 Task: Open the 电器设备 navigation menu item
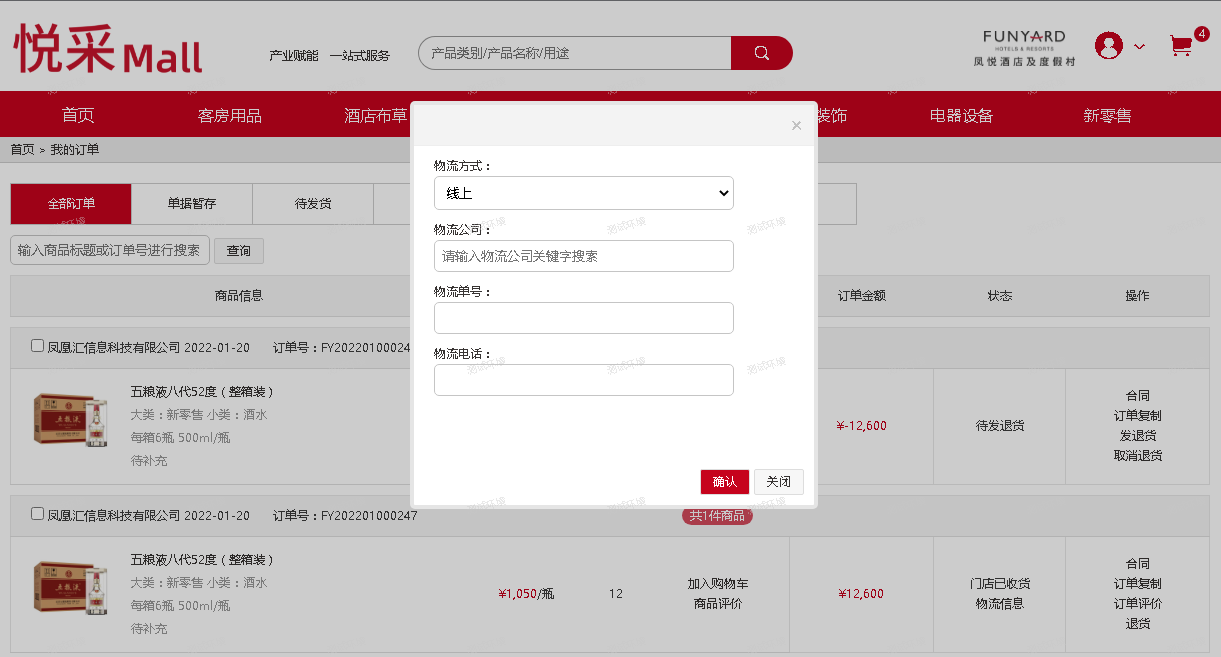tap(962, 115)
